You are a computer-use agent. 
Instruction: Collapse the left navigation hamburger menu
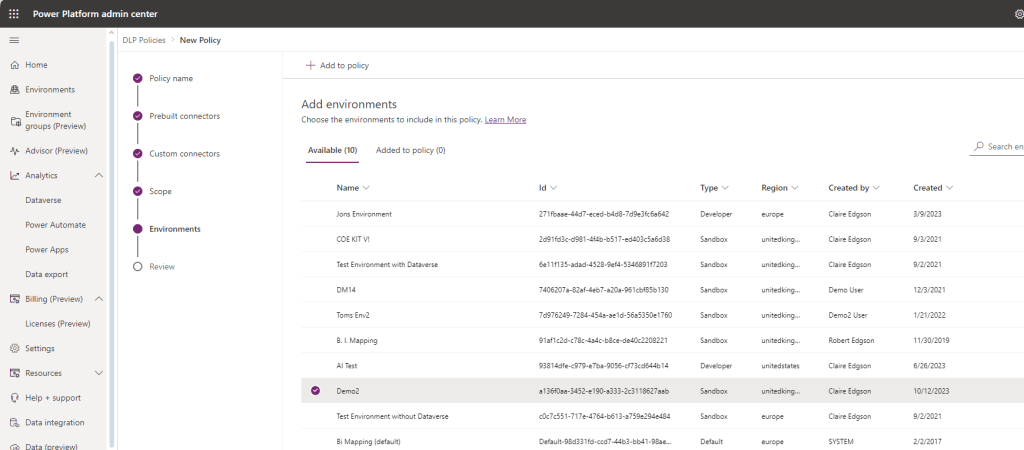pos(14,40)
